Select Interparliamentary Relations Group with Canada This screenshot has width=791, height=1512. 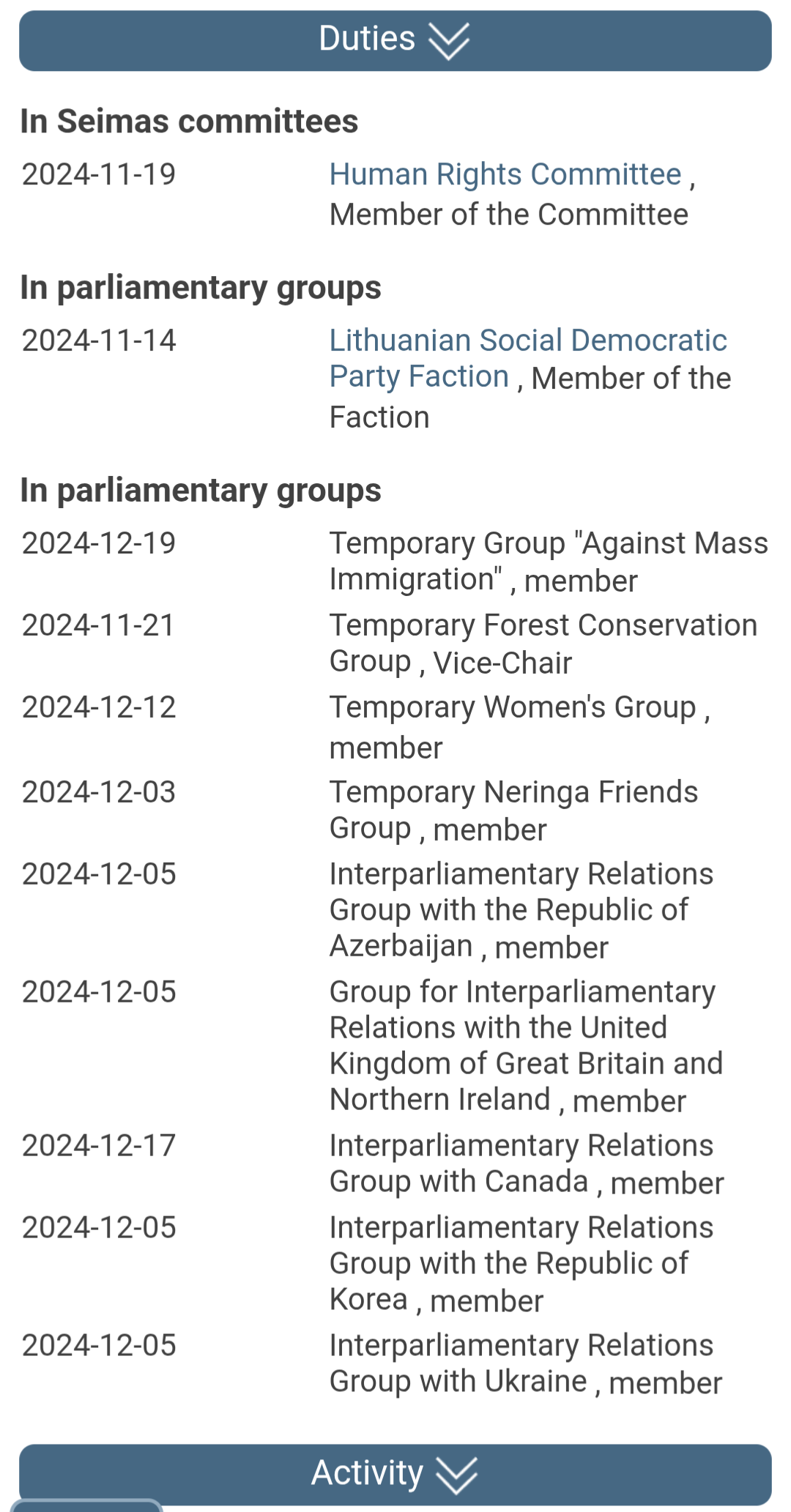coord(527,1164)
